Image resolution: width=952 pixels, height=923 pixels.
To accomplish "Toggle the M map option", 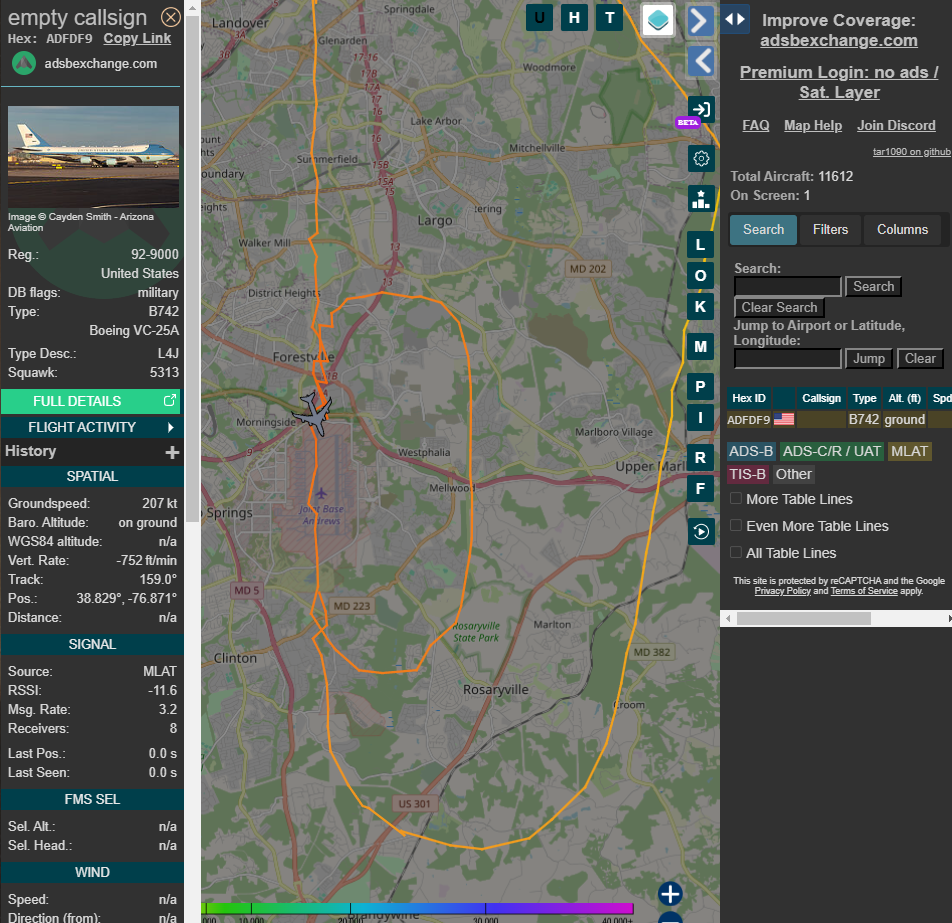I will click(x=700, y=347).
